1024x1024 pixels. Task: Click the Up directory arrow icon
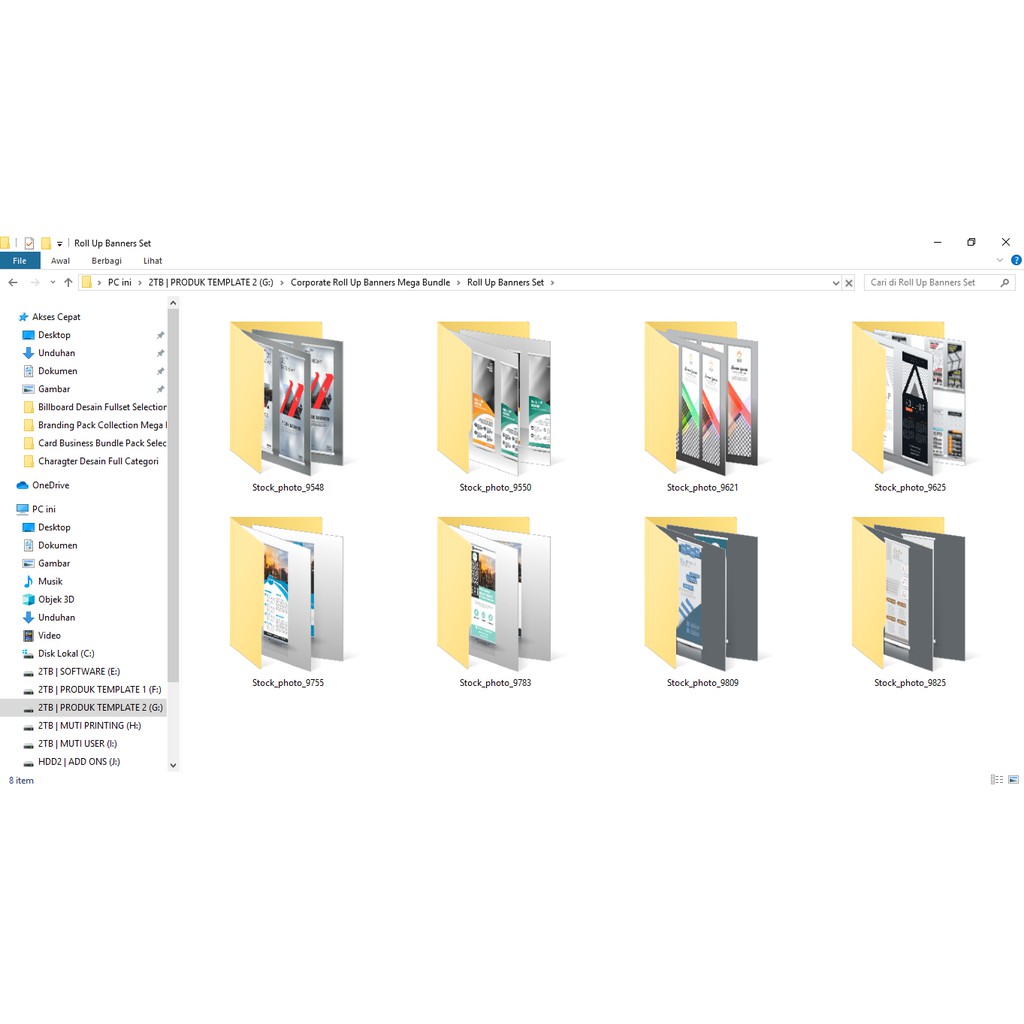click(68, 283)
